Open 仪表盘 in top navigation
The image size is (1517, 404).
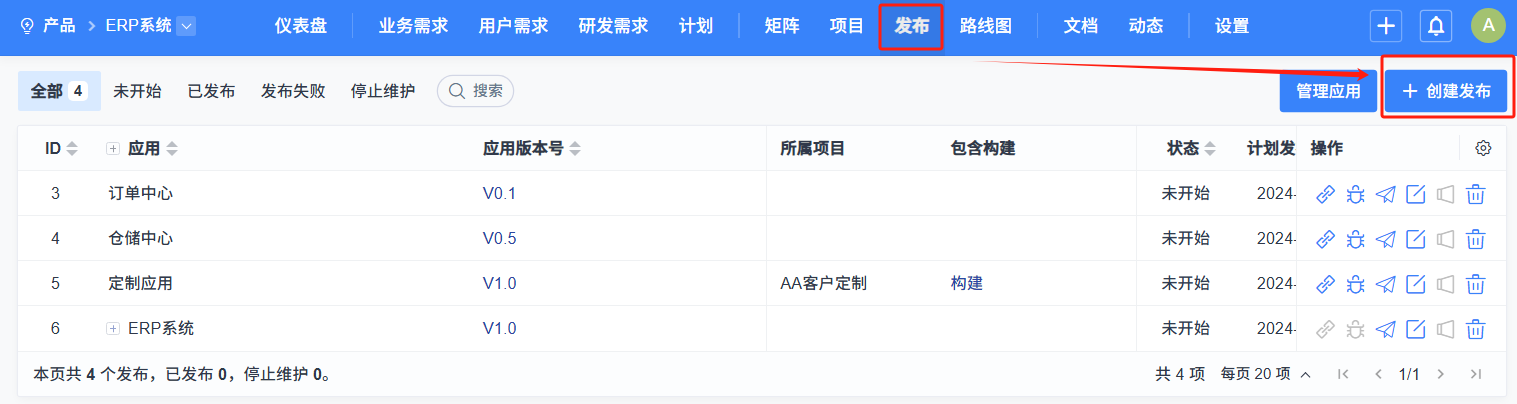pos(301,27)
